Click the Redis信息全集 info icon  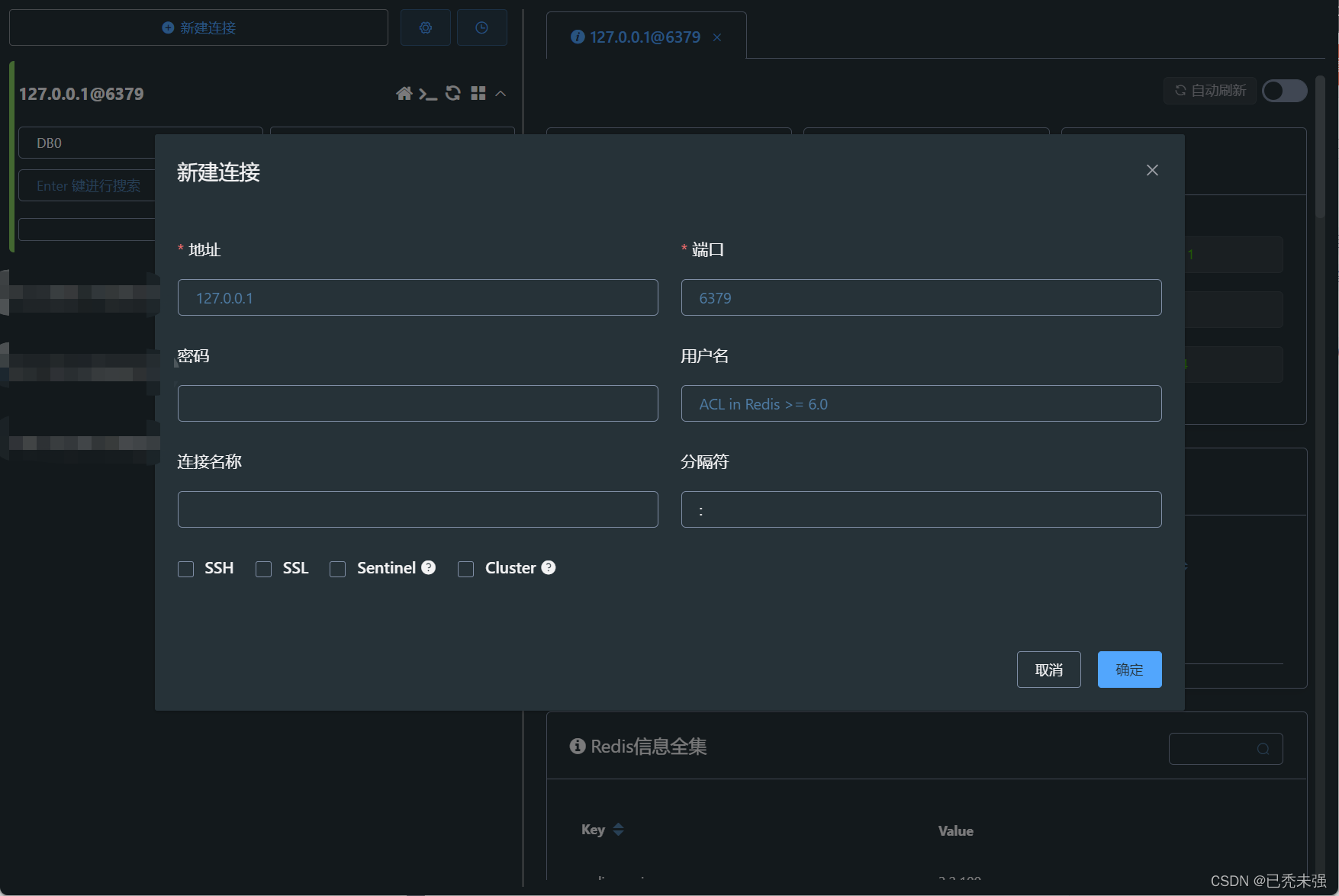pos(578,746)
